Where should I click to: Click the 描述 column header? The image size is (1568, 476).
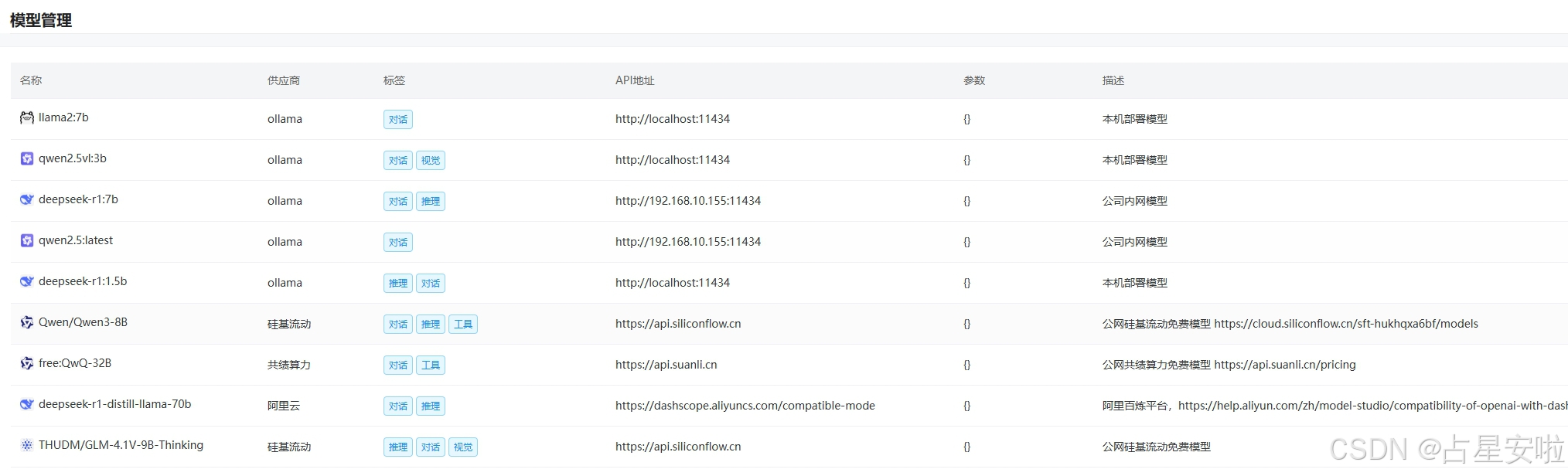pyautogui.click(x=1113, y=80)
